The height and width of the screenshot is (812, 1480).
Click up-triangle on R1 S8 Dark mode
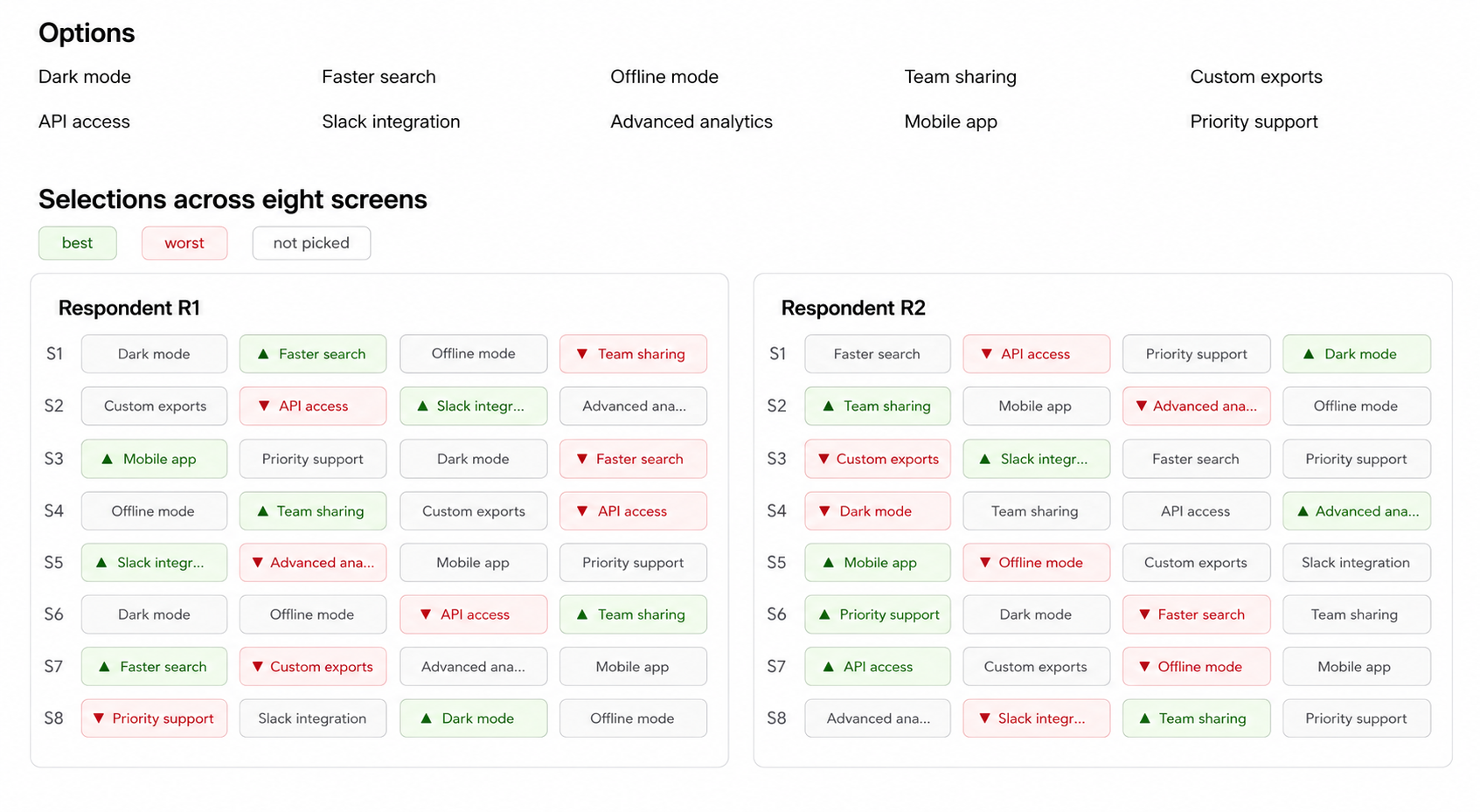coord(427,718)
